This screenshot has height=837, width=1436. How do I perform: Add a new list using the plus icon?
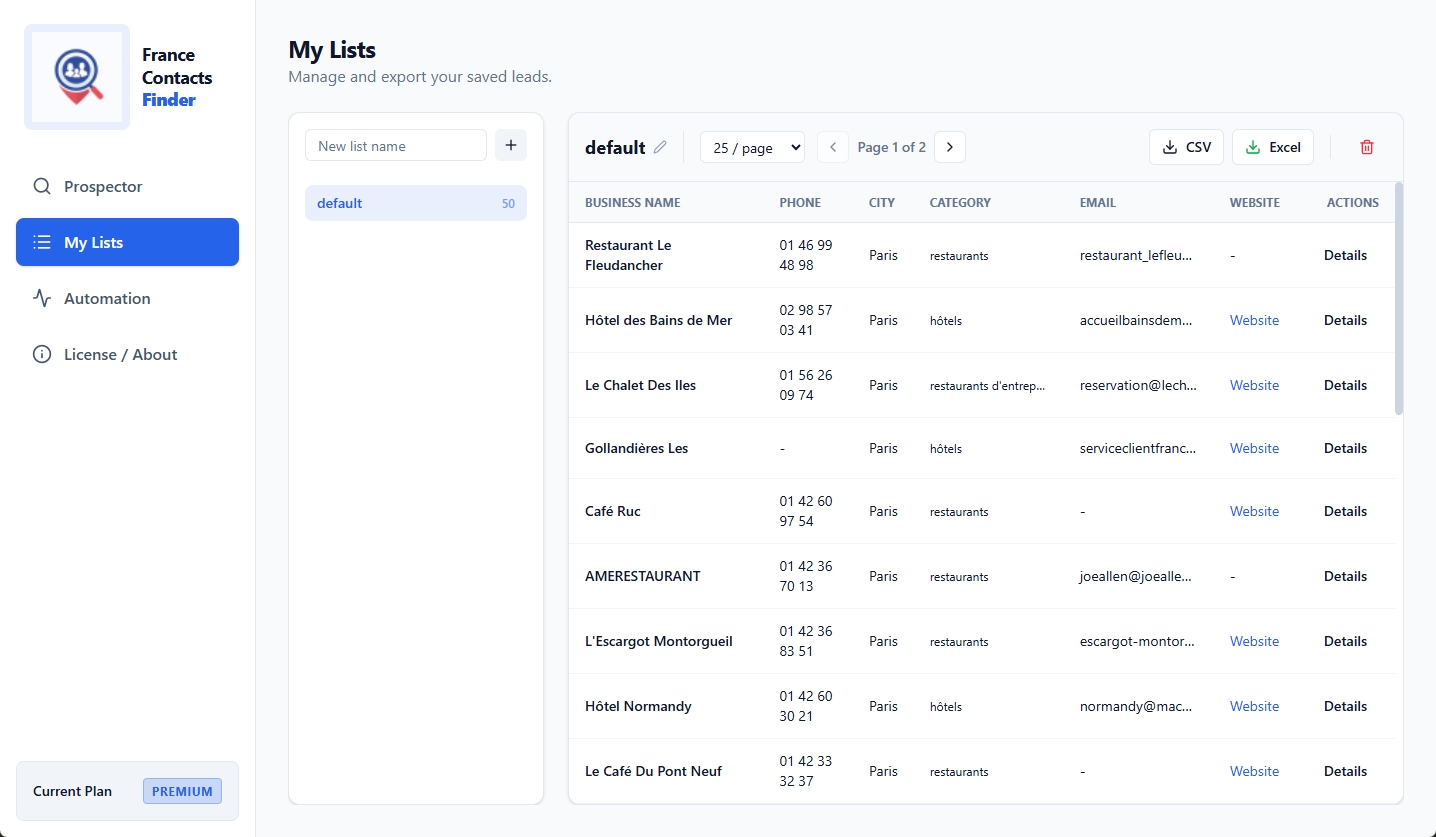coord(510,145)
